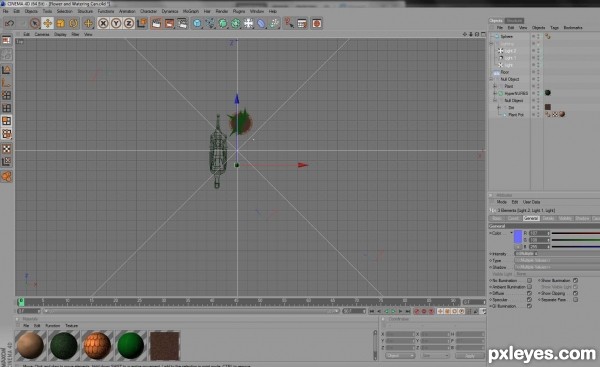
Task: Toggle World coordinate system icon
Action: point(142,23)
